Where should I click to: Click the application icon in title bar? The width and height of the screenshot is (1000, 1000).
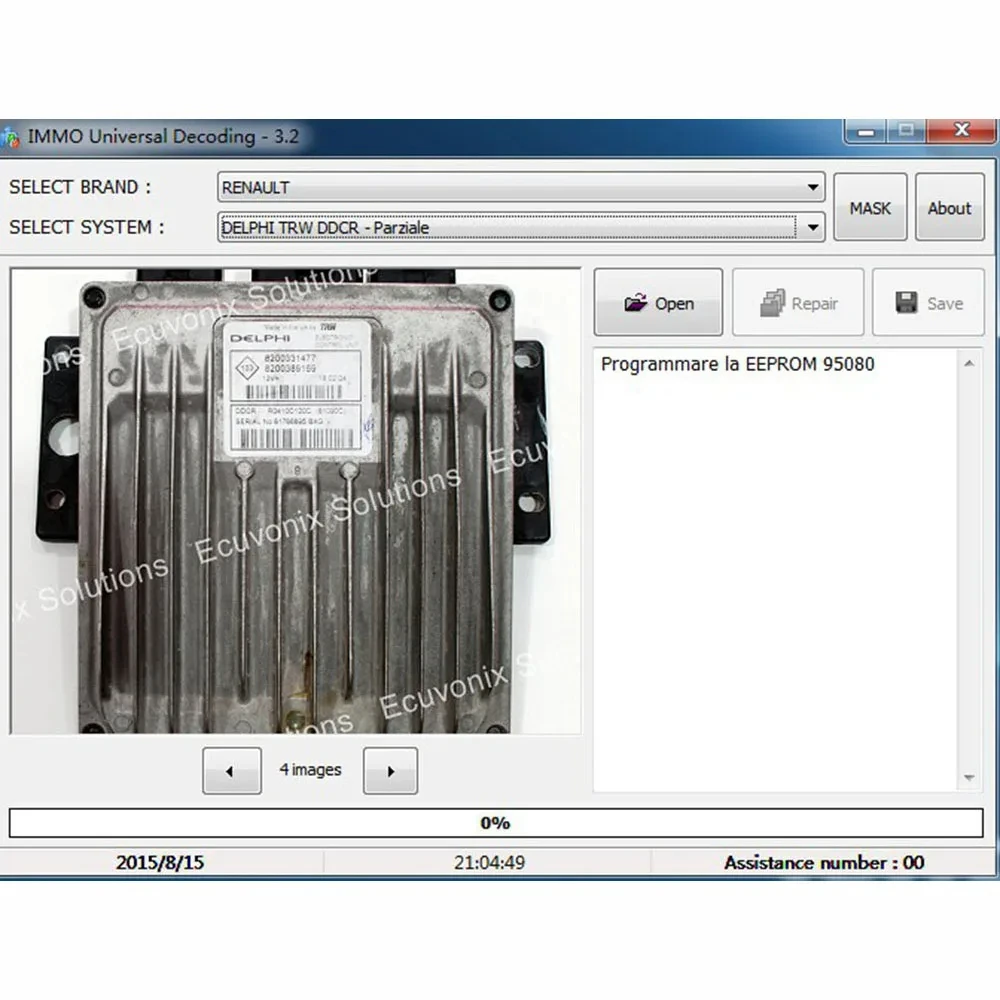[10, 136]
